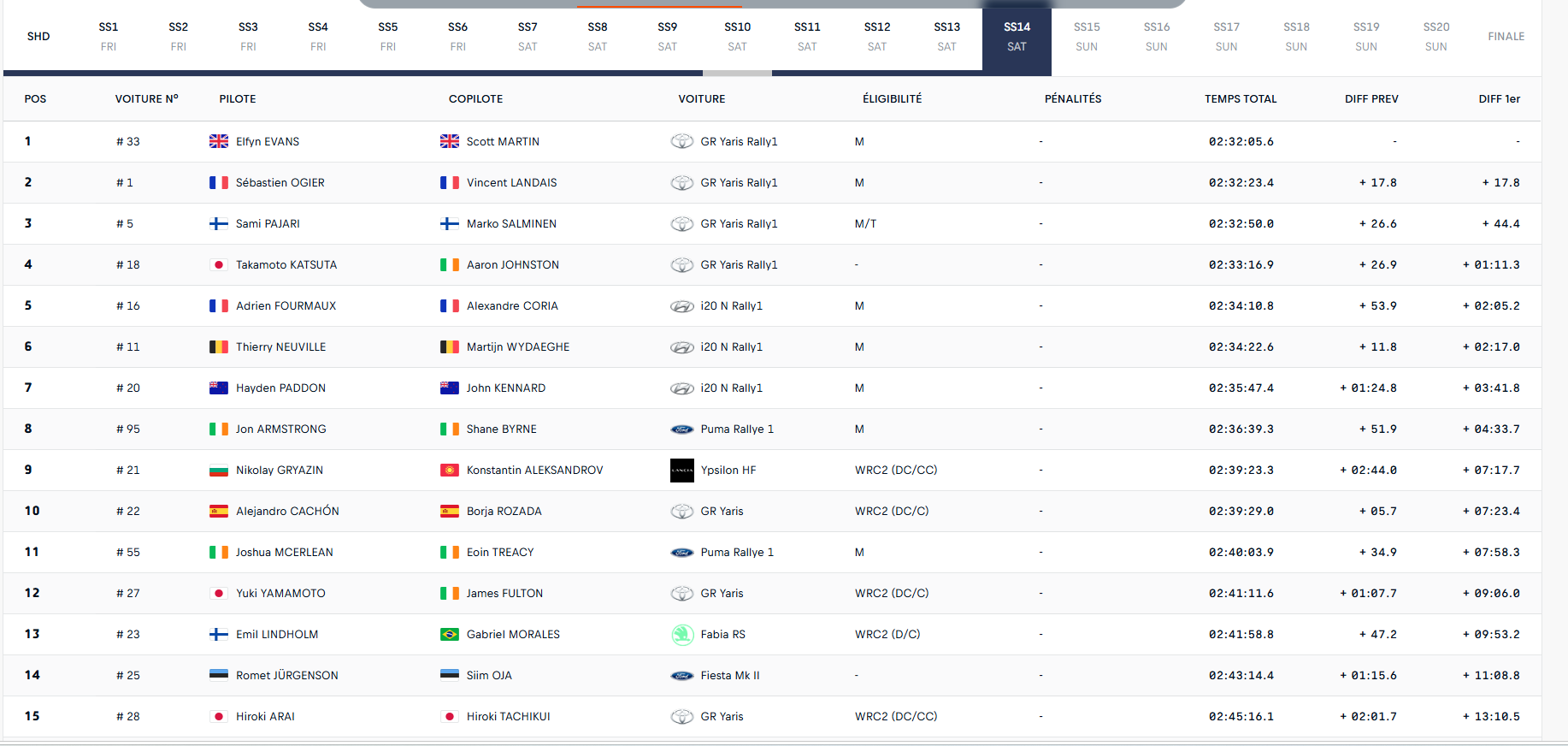This screenshot has height=746, width=1568.
Task: Click the French flag beside Alexandre CORIA
Action: 450,305
